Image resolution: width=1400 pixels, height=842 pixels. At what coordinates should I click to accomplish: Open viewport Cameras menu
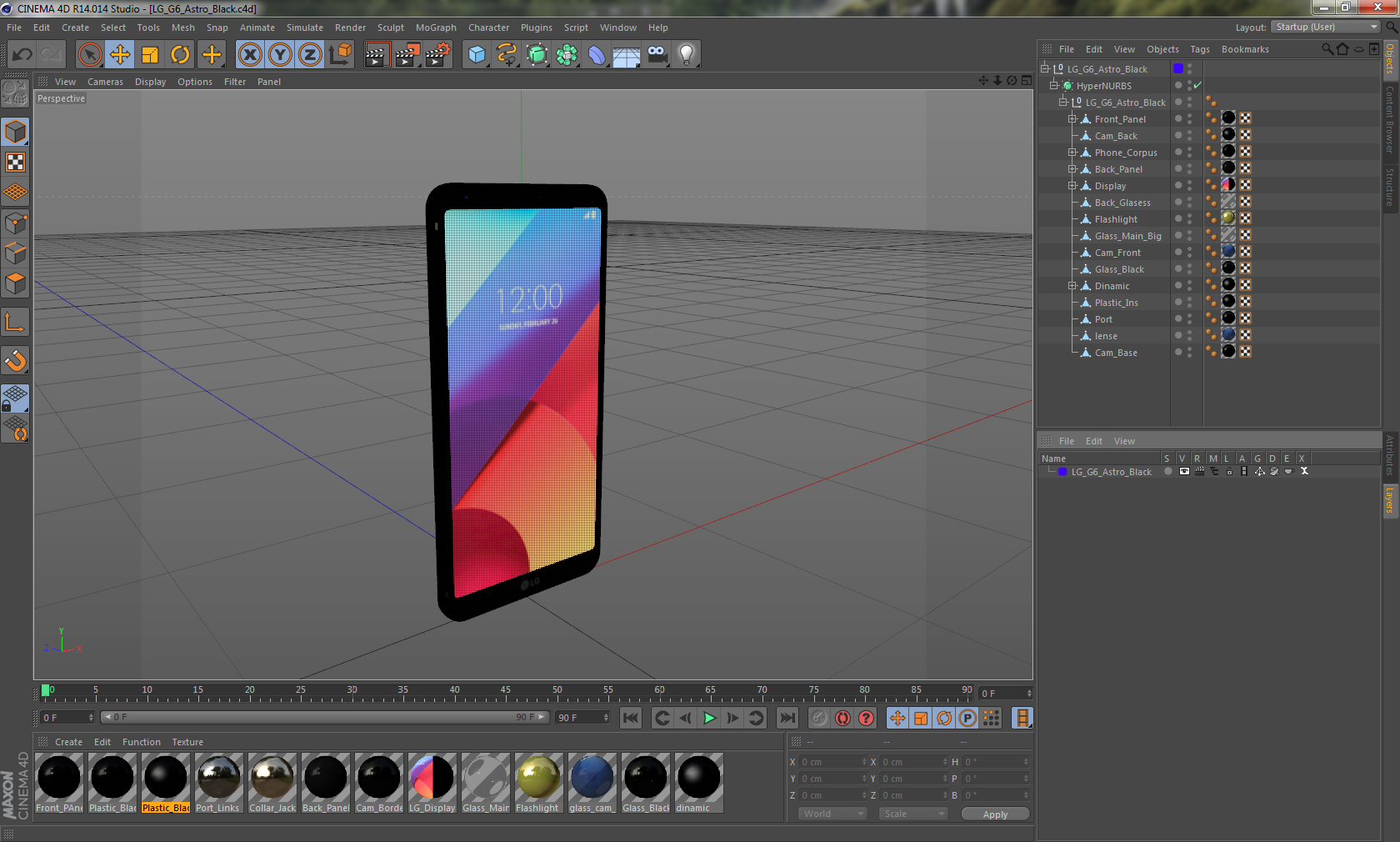pyautogui.click(x=105, y=82)
